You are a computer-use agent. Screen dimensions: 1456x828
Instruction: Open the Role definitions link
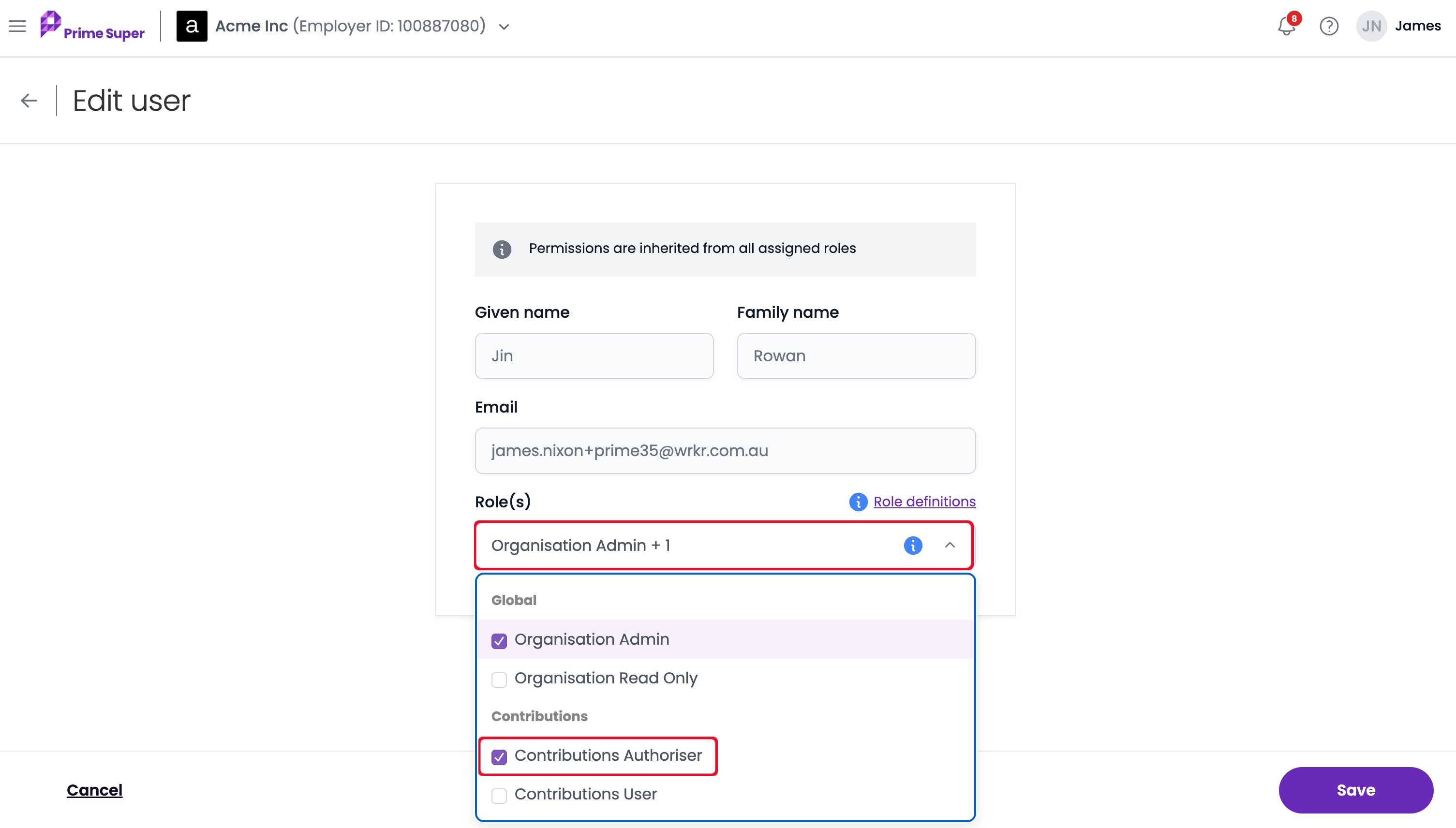tap(924, 502)
